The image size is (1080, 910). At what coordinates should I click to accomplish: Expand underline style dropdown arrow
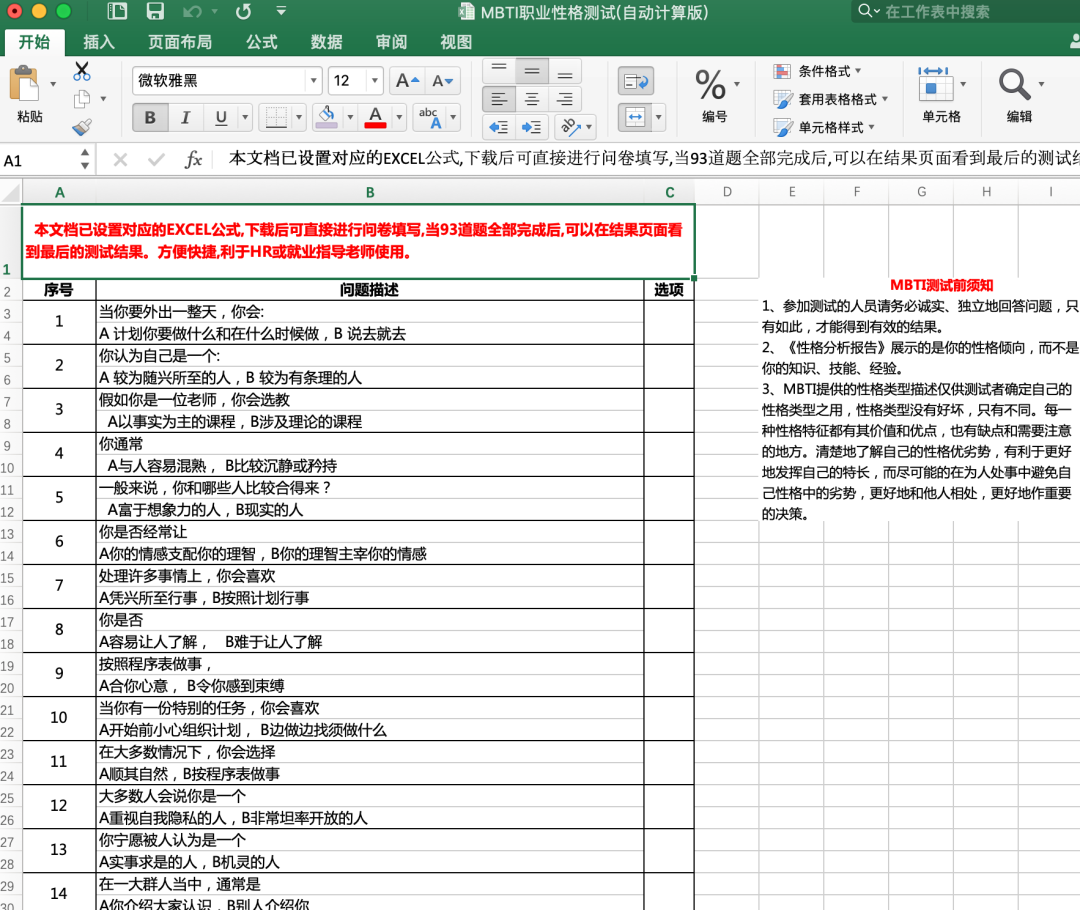(x=245, y=117)
